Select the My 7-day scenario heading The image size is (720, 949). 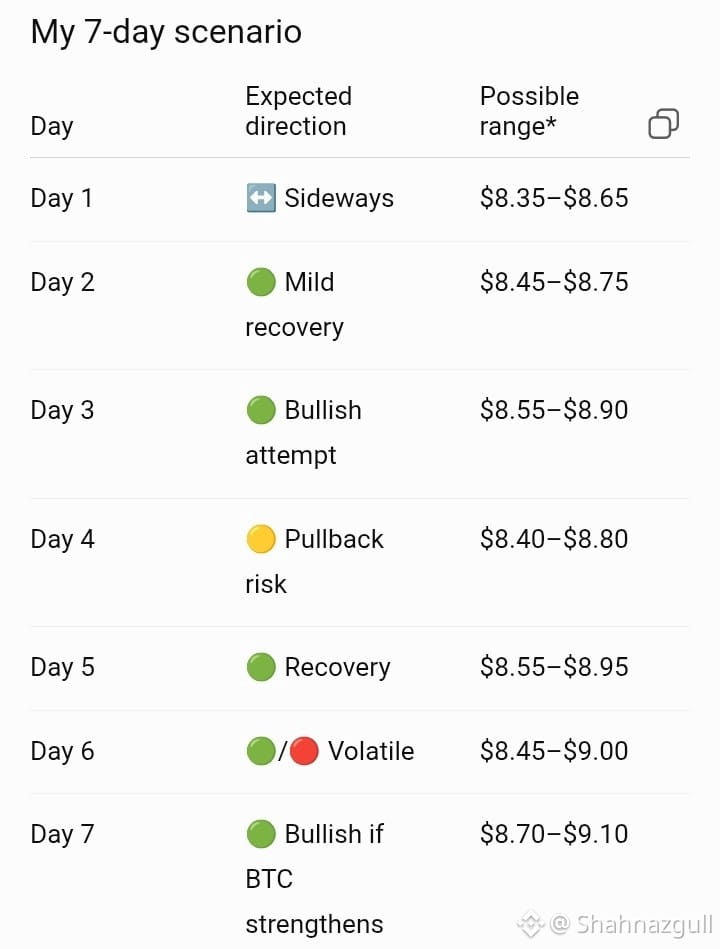(166, 32)
